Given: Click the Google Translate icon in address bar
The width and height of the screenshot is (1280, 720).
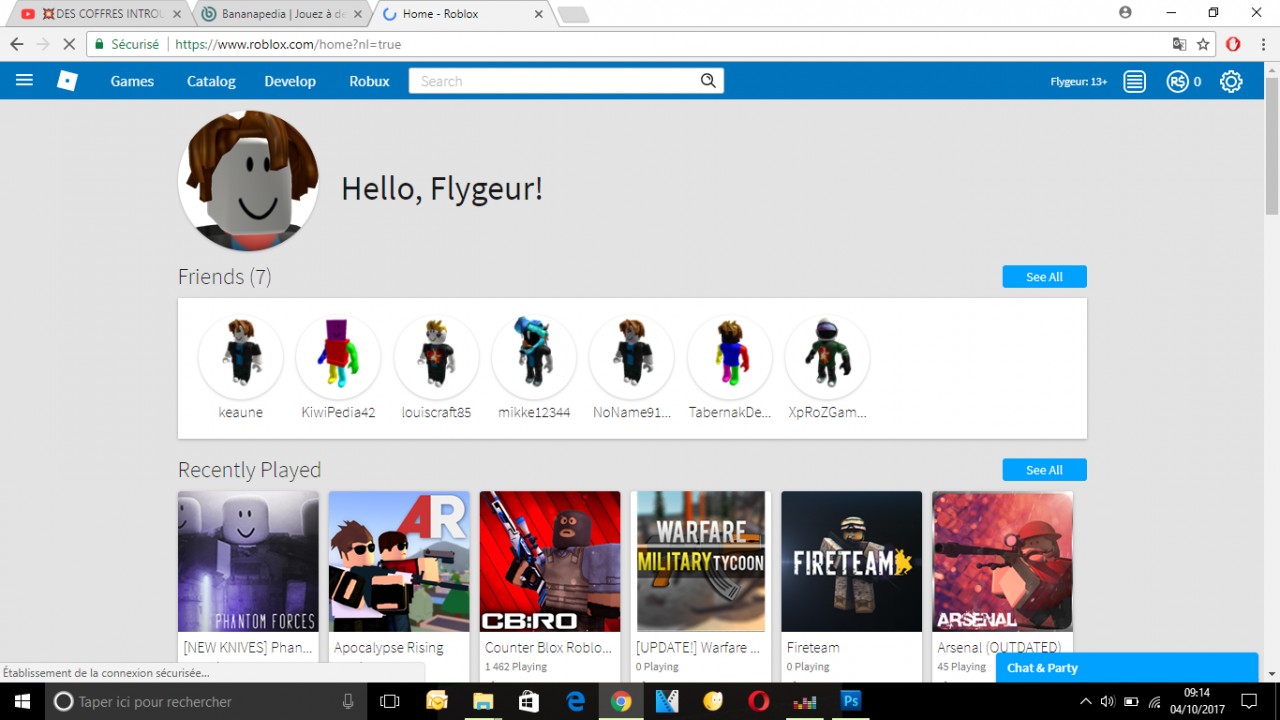Looking at the screenshot, I should 1180,44.
